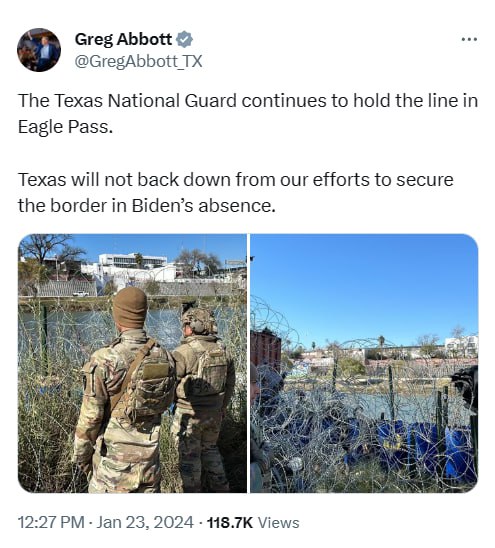Click the Eagle Pass text line
The height and width of the screenshot is (548, 495).
[65, 127]
